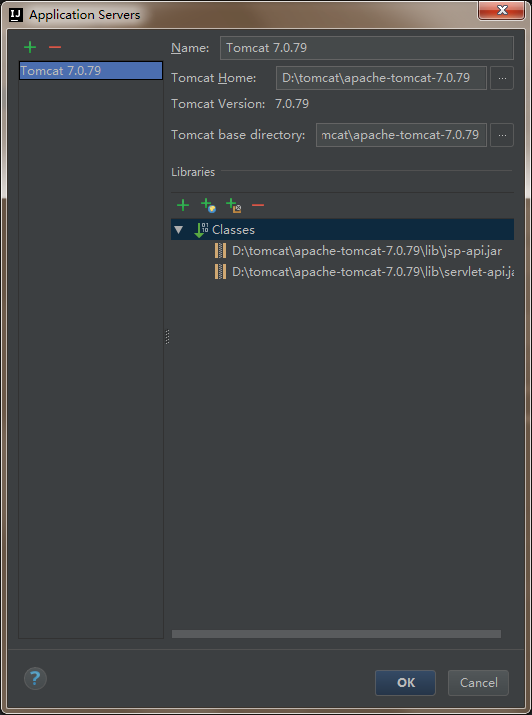Screen dimensions: 532x715
Task: Select the servlet-api.jar library entry
Action: (x=373, y=272)
